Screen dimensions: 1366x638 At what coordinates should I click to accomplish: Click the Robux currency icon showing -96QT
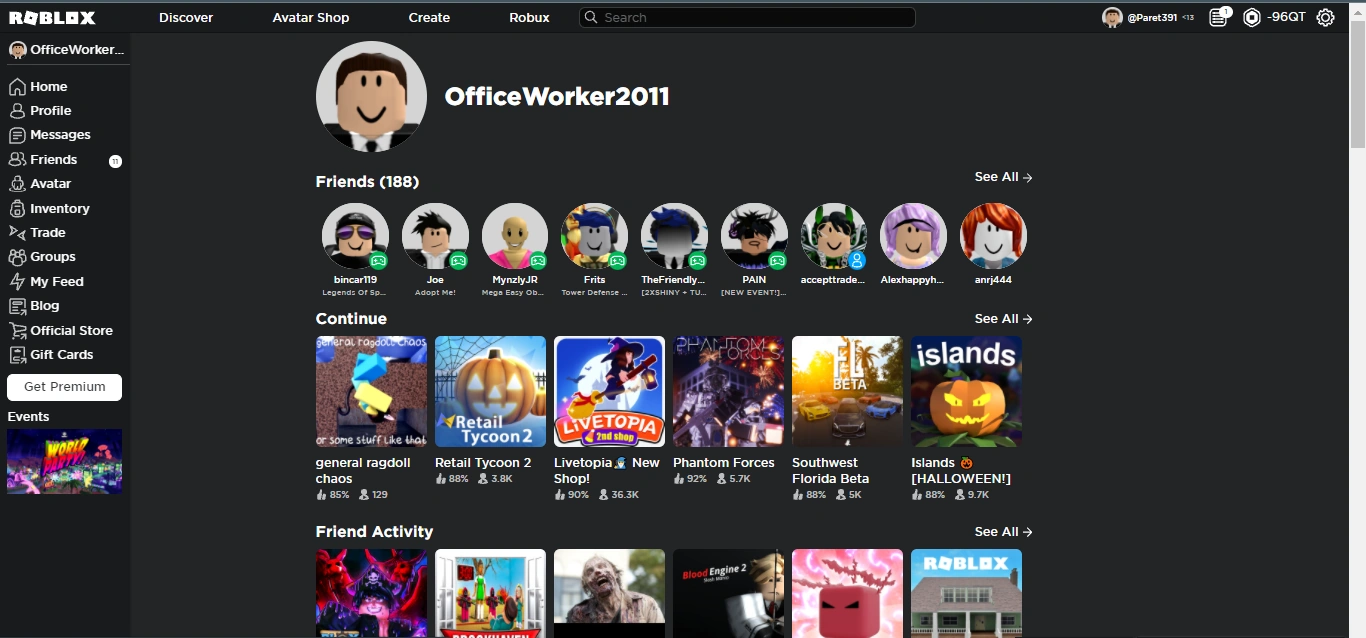click(1252, 17)
